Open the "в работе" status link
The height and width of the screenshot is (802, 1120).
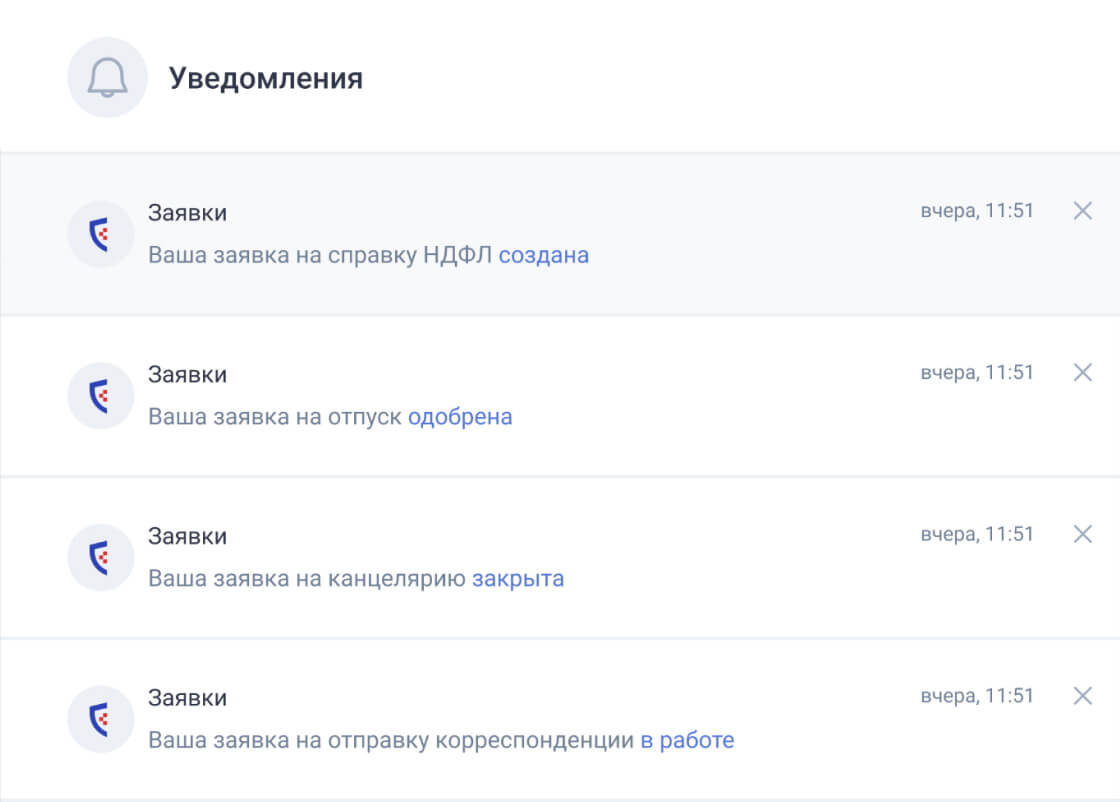pyautogui.click(x=687, y=741)
